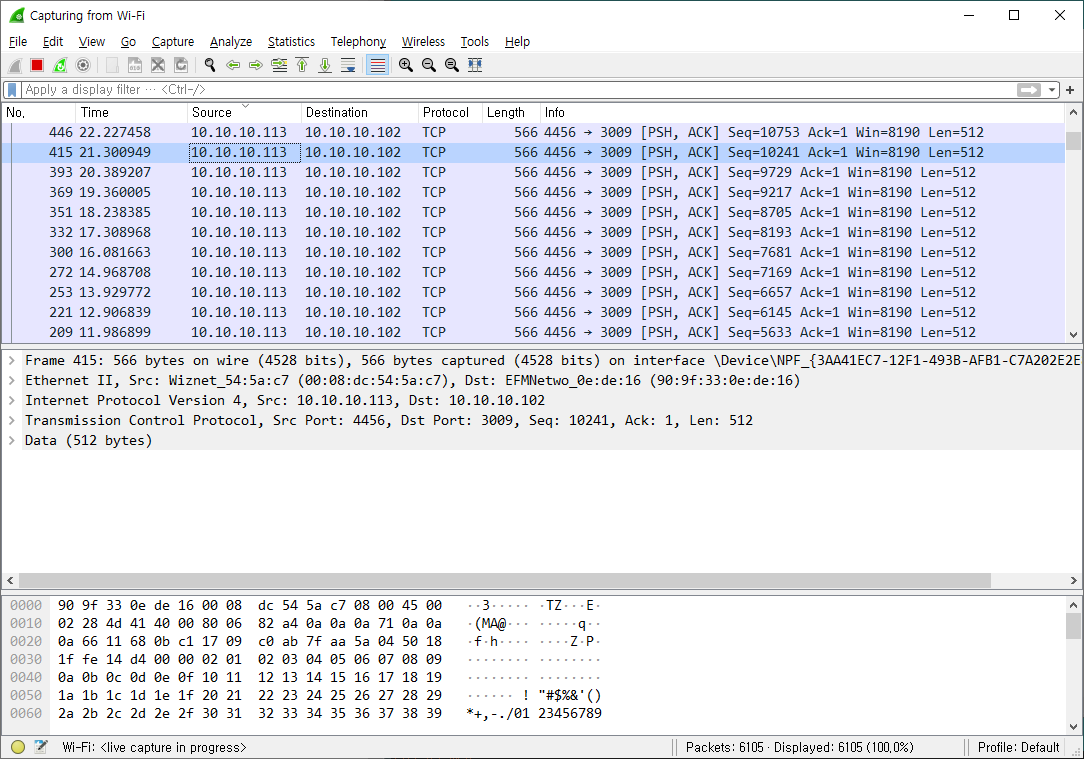The image size is (1084, 759).
Task: Apply the display filter arrow button
Action: pyautogui.click(x=1029, y=90)
